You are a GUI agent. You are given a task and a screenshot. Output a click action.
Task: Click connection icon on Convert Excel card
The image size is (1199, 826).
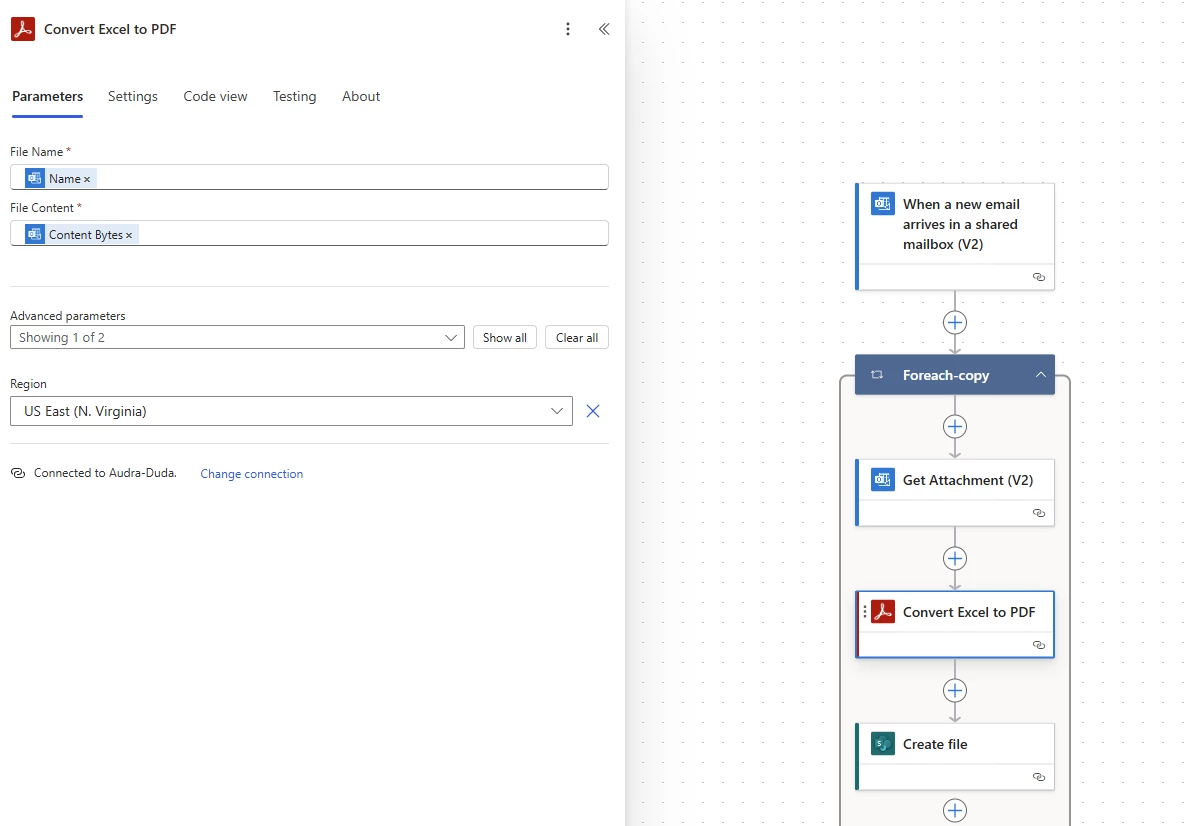(x=1038, y=645)
